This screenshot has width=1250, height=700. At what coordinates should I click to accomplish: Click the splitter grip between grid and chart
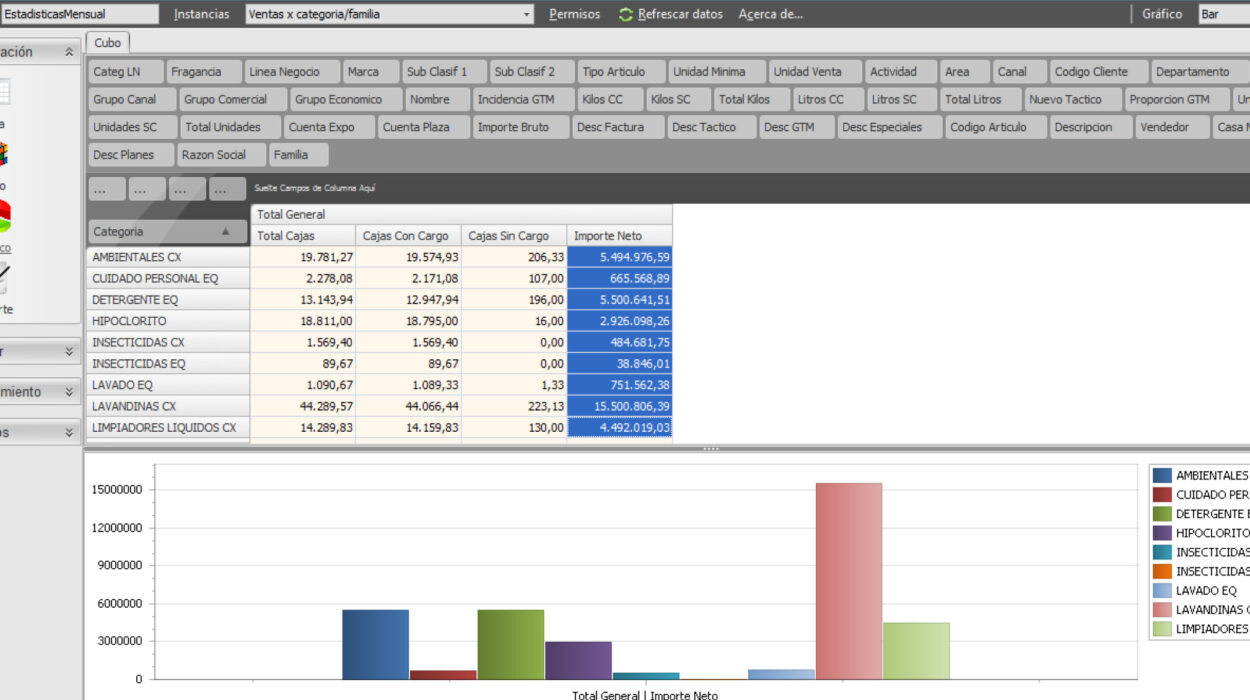[x=711, y=449]
